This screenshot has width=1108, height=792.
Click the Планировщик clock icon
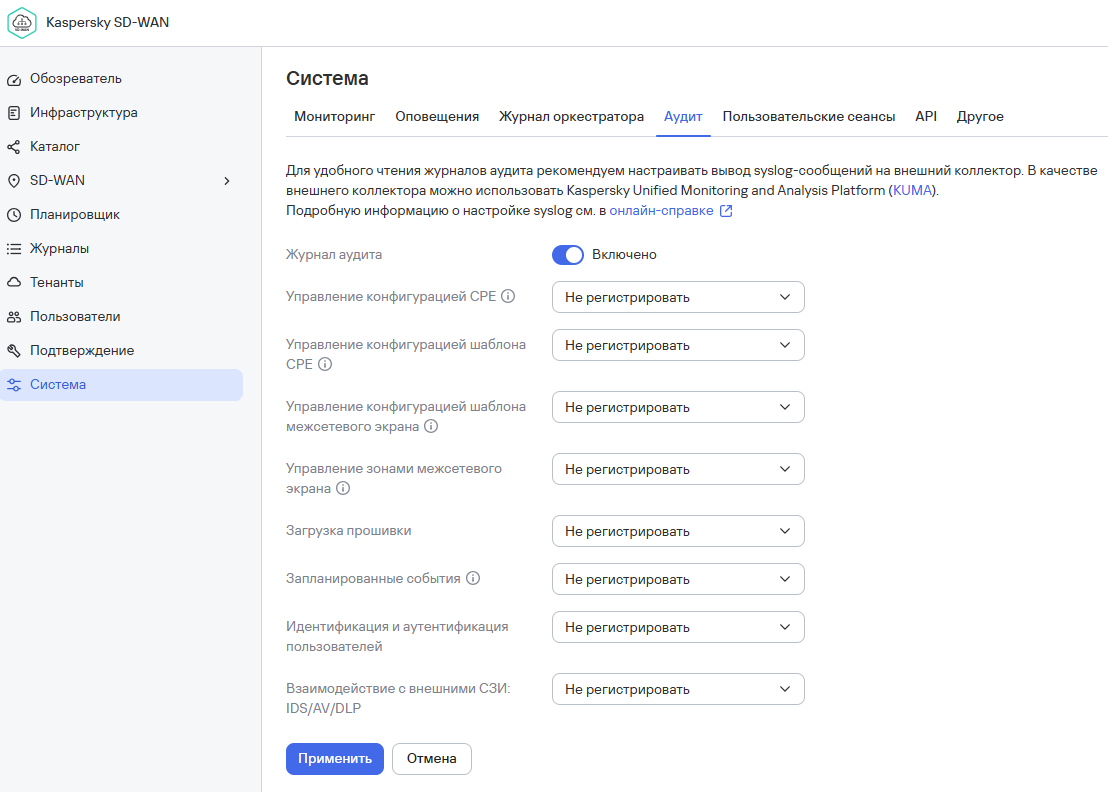[14, 215]
